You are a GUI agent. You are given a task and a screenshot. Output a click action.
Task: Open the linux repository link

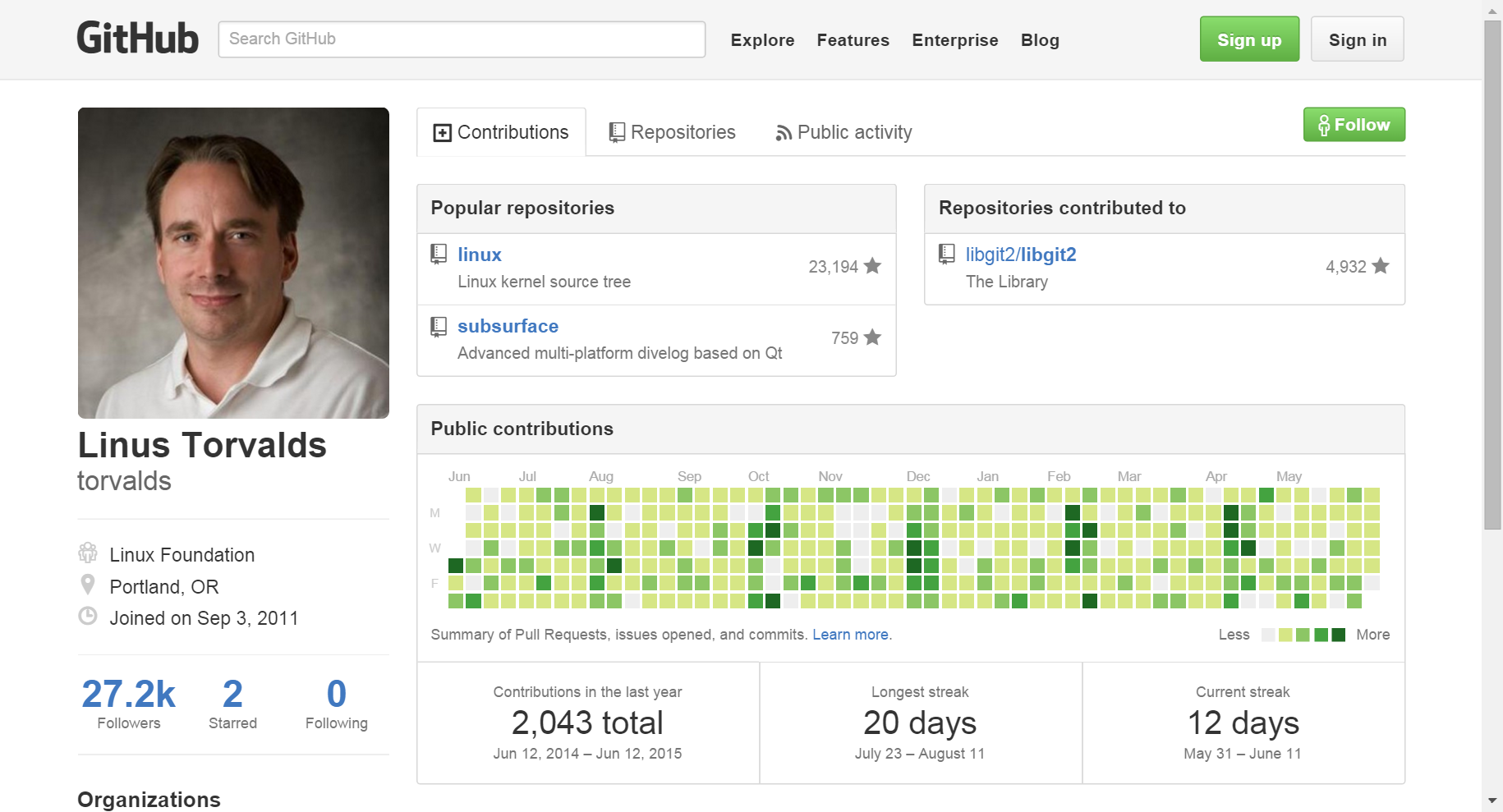(480, 255)
